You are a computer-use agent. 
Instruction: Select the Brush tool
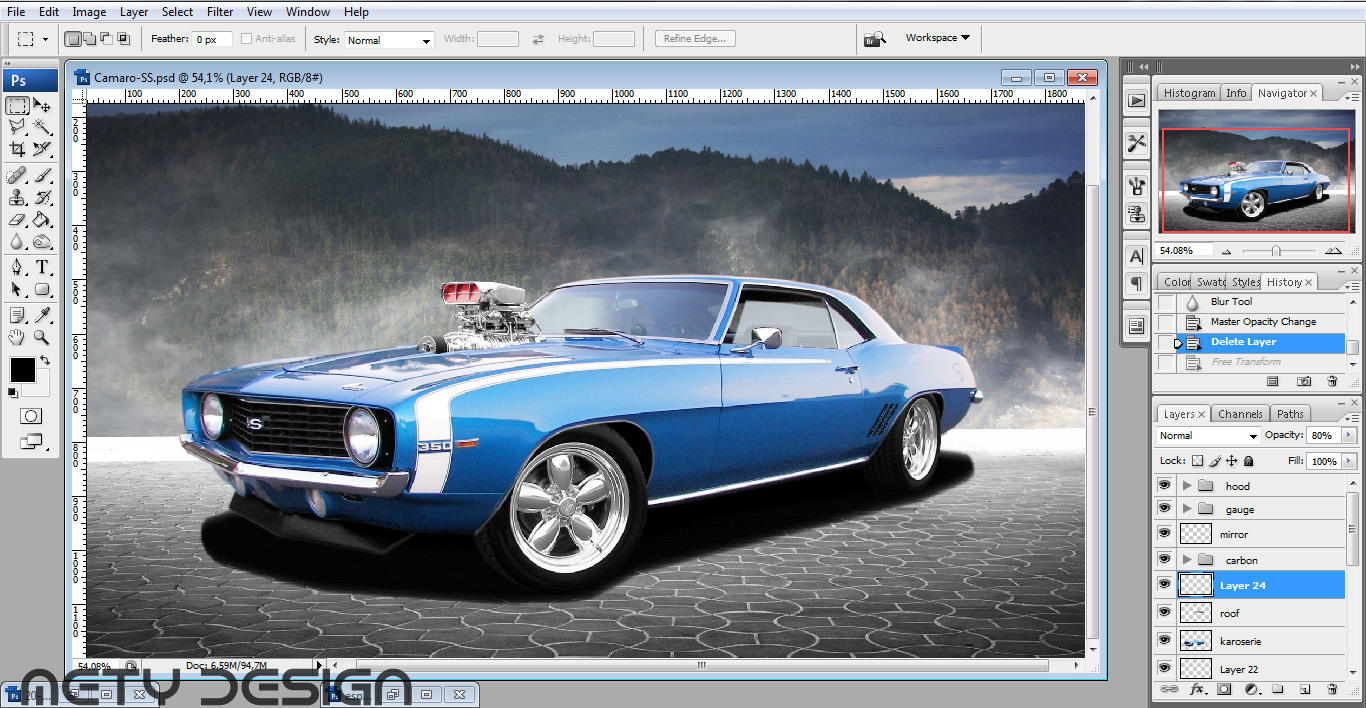coord(43,176)
